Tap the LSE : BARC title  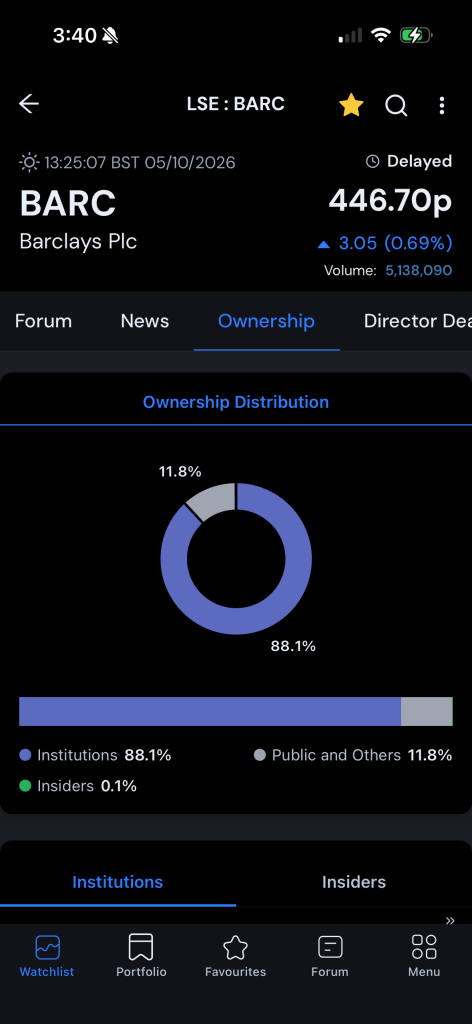236,104
